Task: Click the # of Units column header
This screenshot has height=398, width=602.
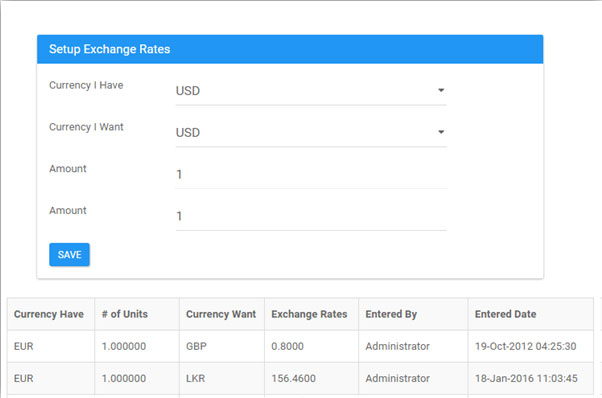Action: click(137, 314)
